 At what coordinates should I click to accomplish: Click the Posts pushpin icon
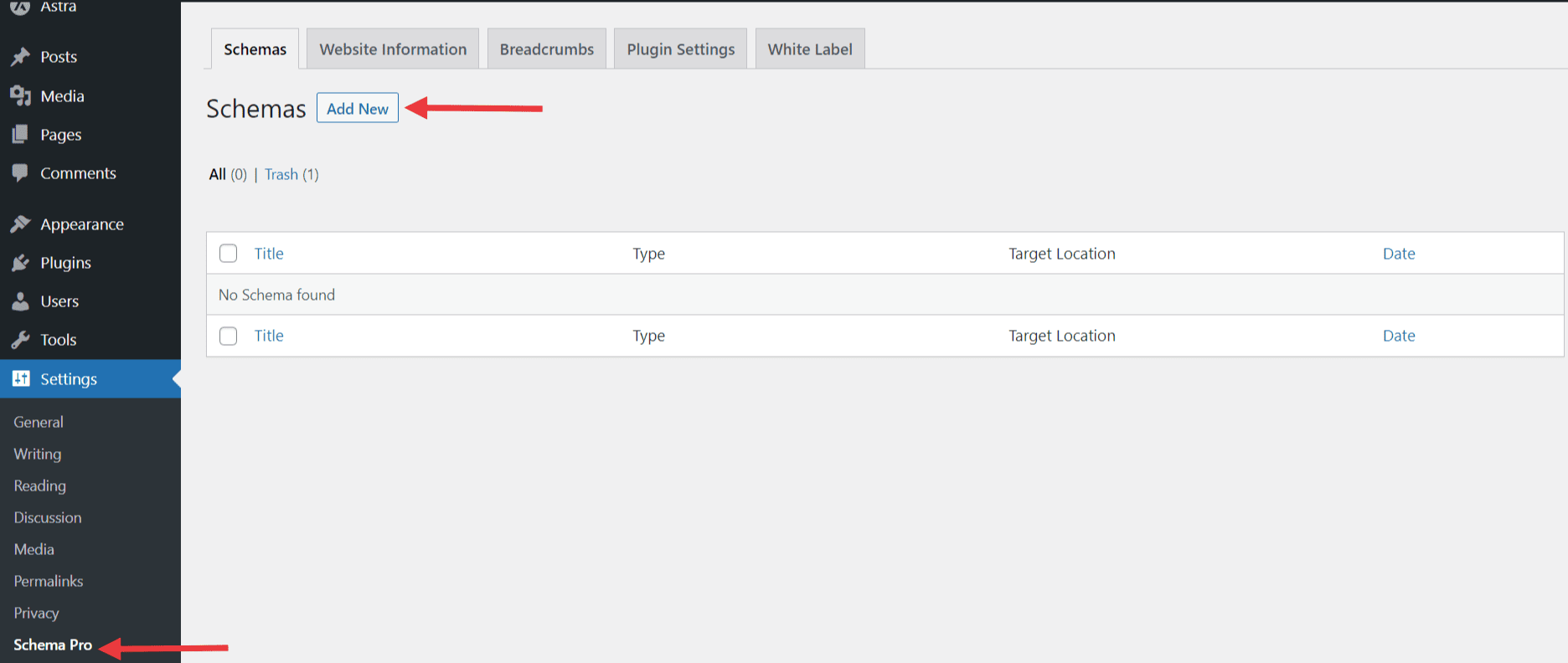20,57
